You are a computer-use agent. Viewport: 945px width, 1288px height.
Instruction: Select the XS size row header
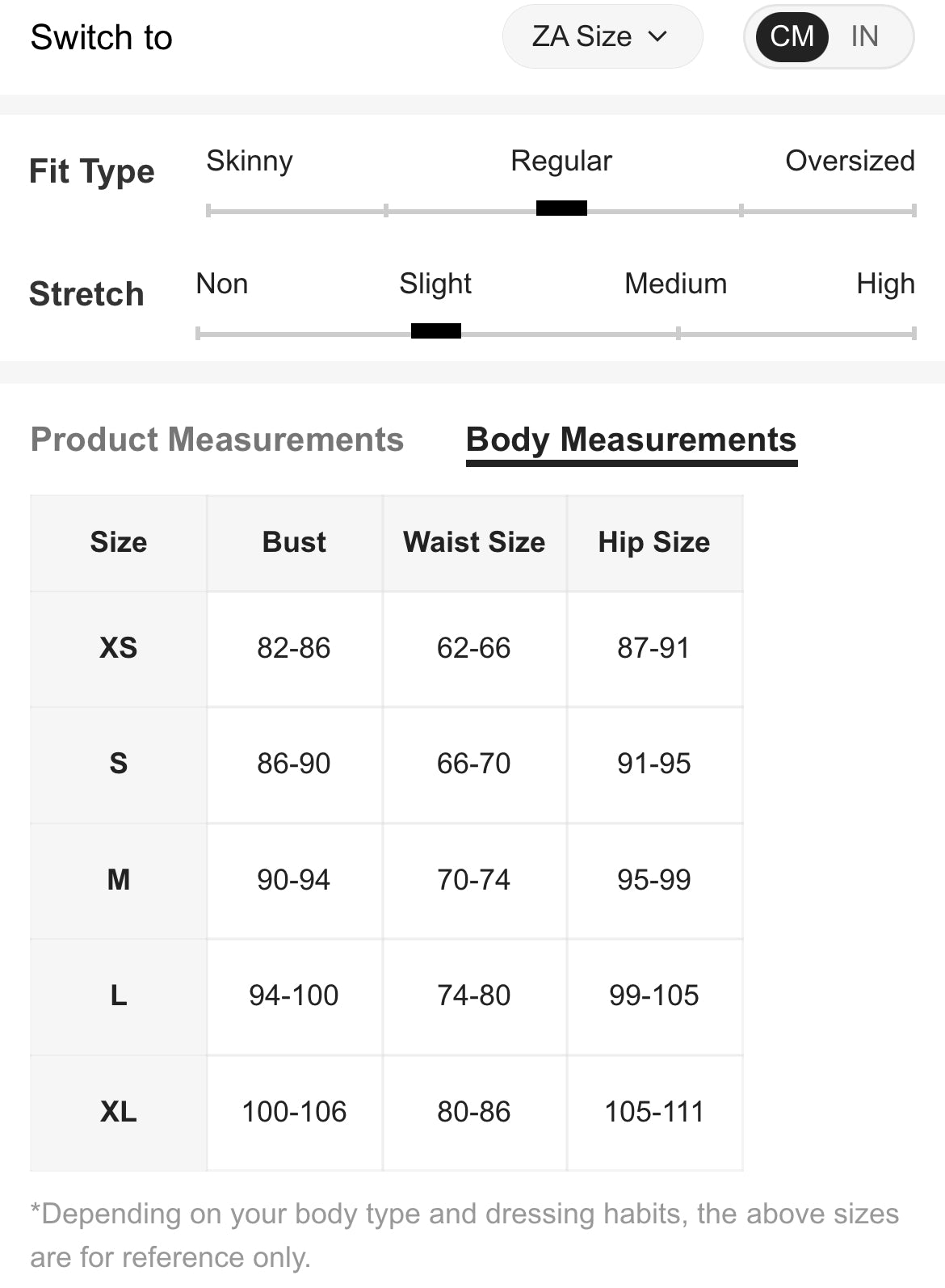pos(119,648)
